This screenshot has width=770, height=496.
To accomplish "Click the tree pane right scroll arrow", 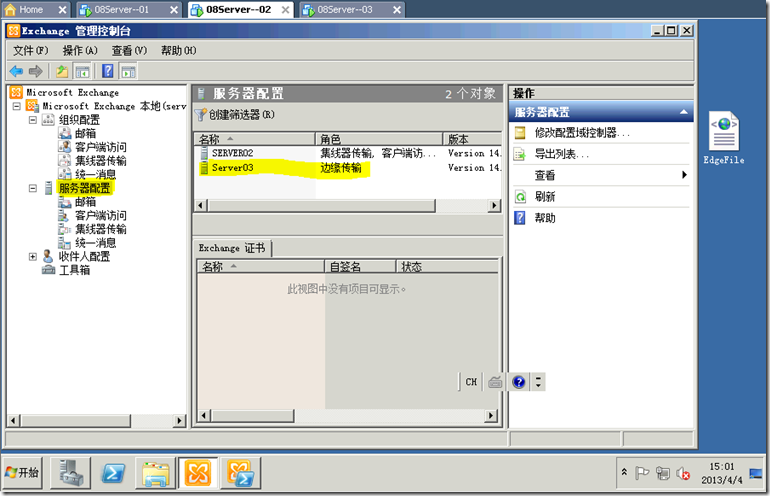I will tap(180, 421).
